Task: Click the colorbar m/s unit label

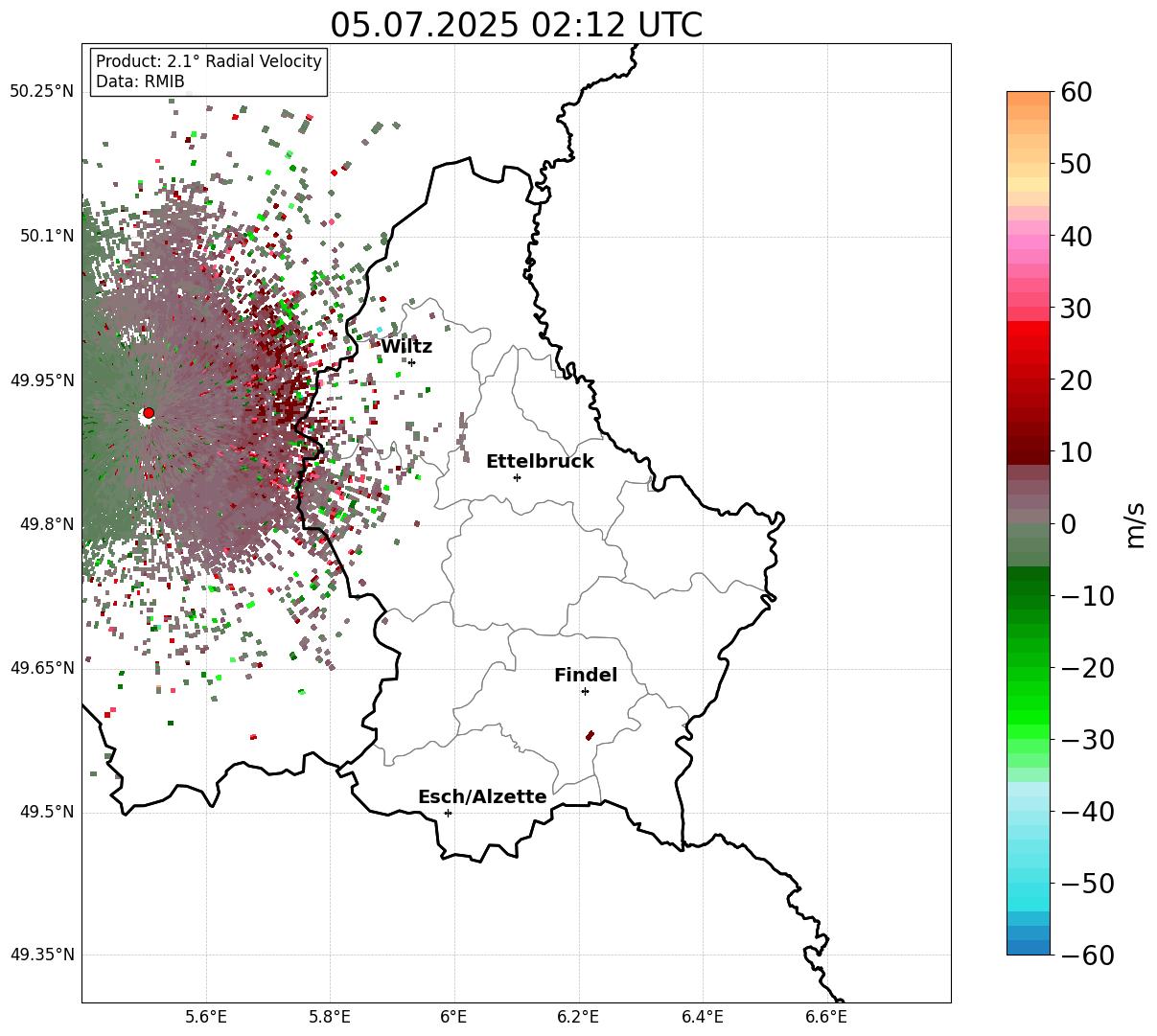Action: (x=1135, y=523)
